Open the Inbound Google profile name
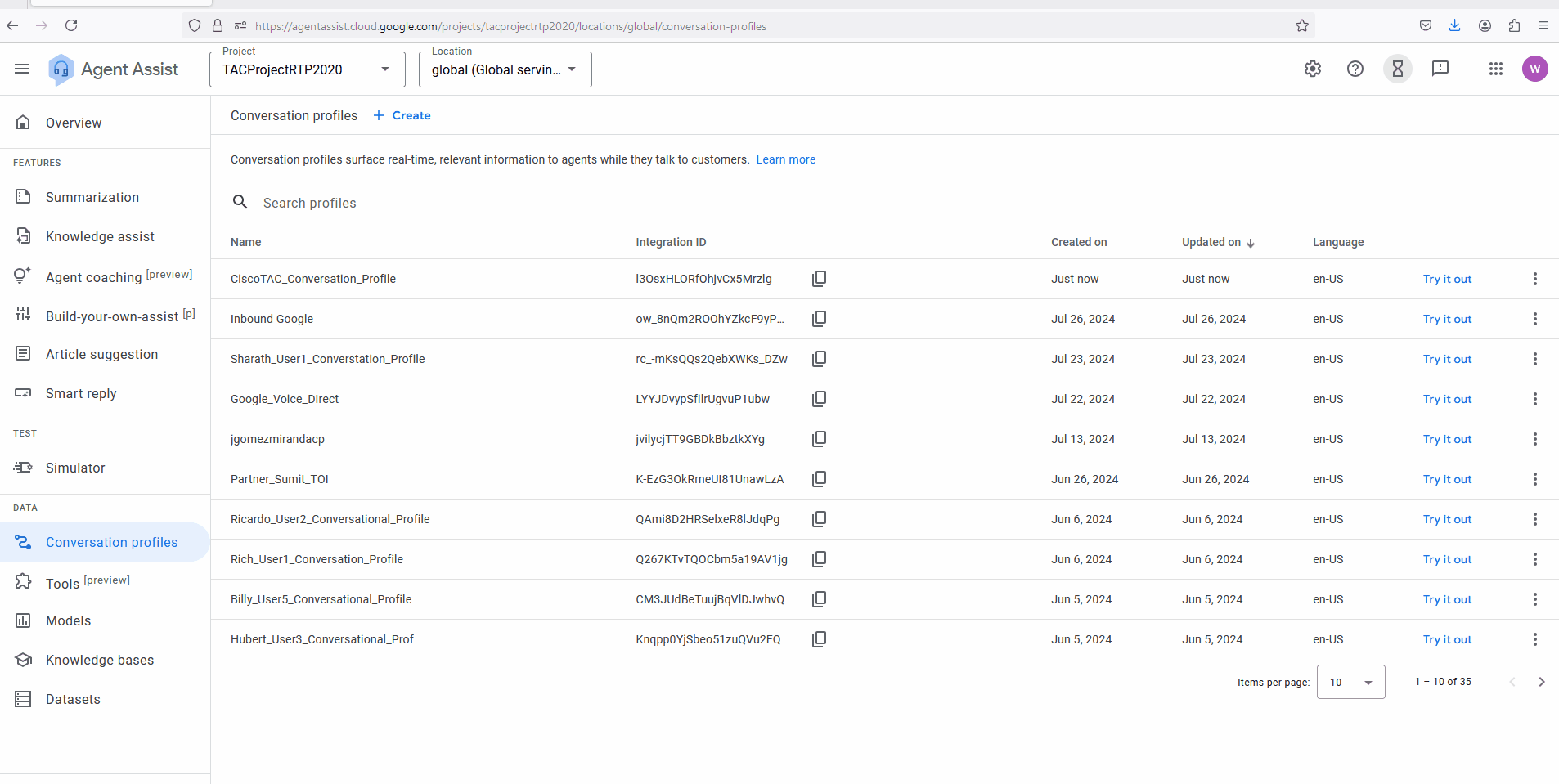The height and width of the screenshot is (784, 1559). click(272, 319)
